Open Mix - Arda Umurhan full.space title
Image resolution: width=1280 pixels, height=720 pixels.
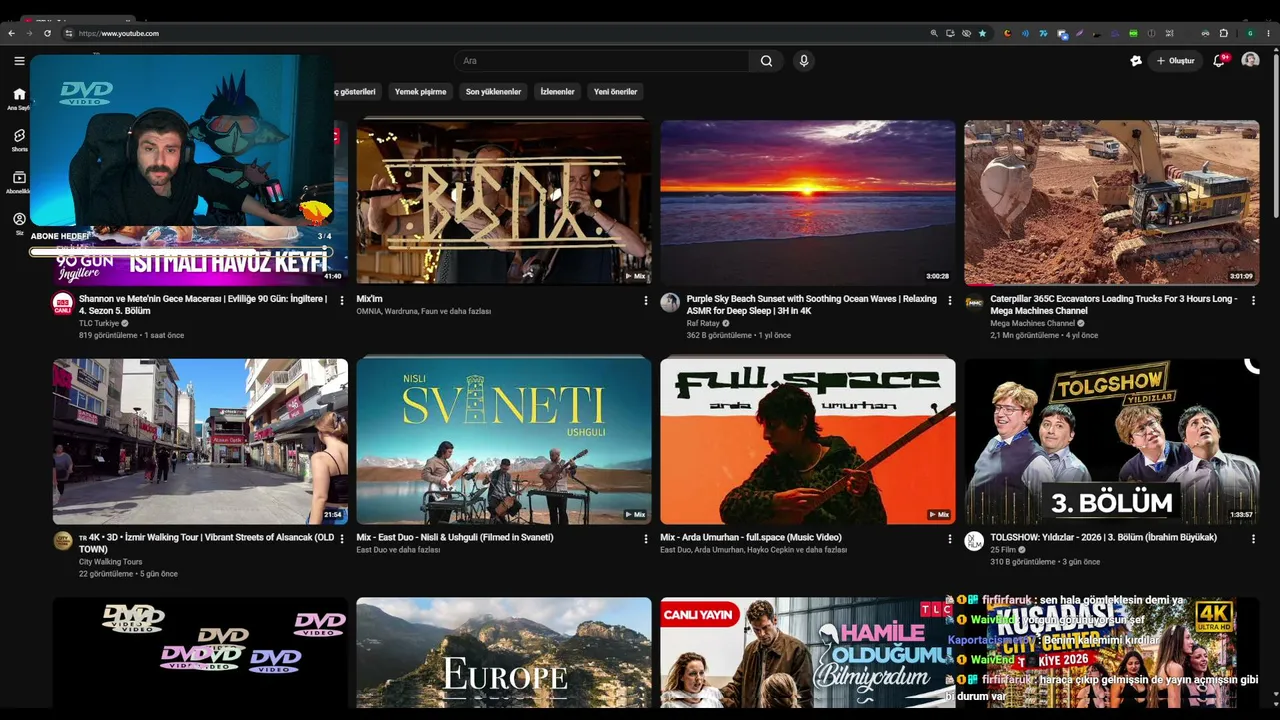pos(750,537)
